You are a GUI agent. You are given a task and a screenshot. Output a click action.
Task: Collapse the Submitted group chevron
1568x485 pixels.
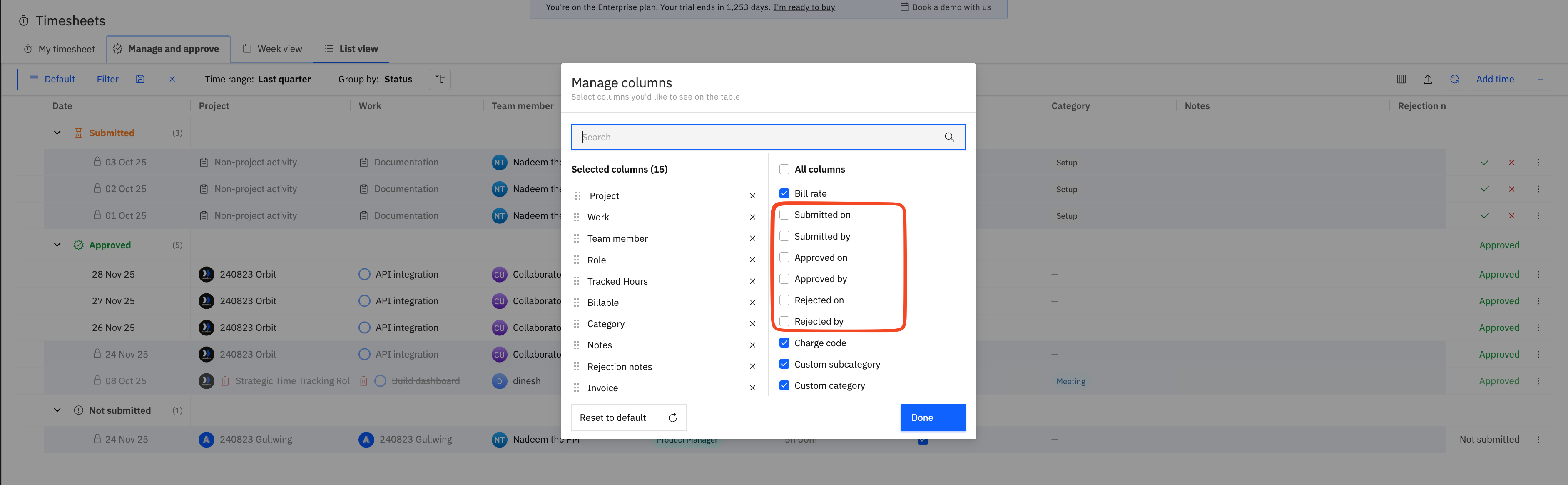click(x=57, y=133)
